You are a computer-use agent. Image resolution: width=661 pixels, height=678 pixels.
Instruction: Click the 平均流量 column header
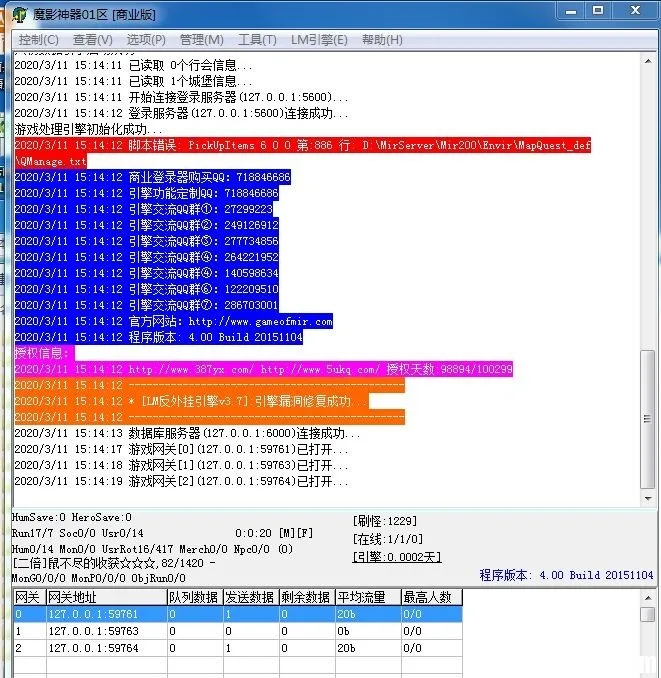[x=368, y=598]
